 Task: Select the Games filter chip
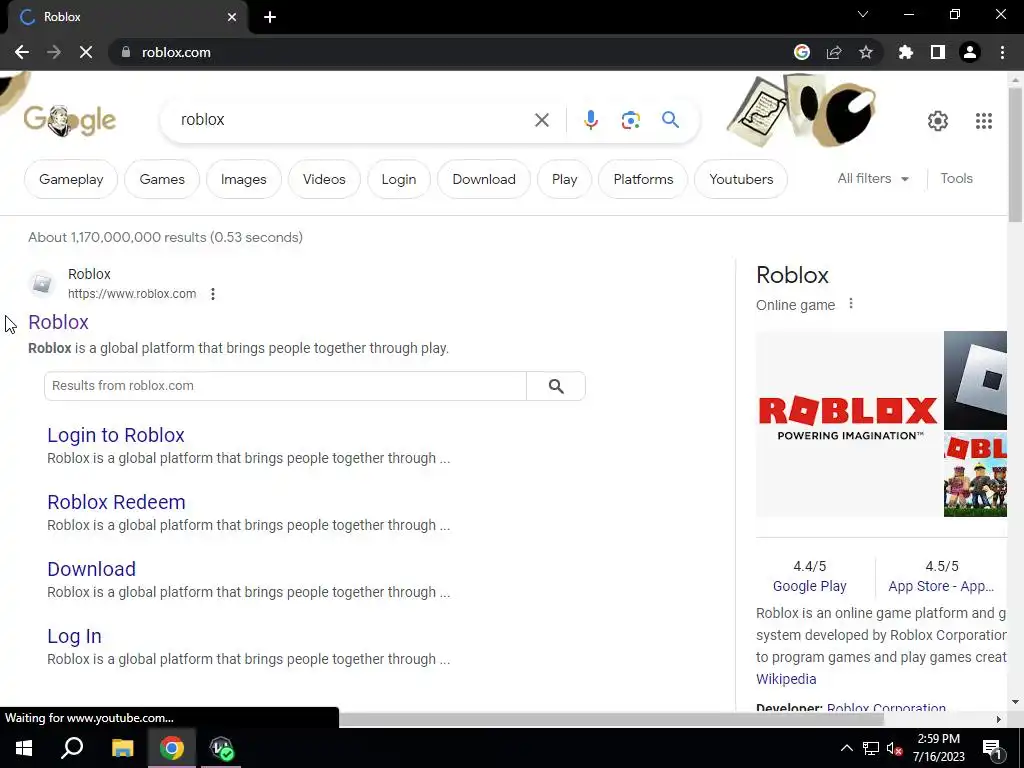[162, 179]
